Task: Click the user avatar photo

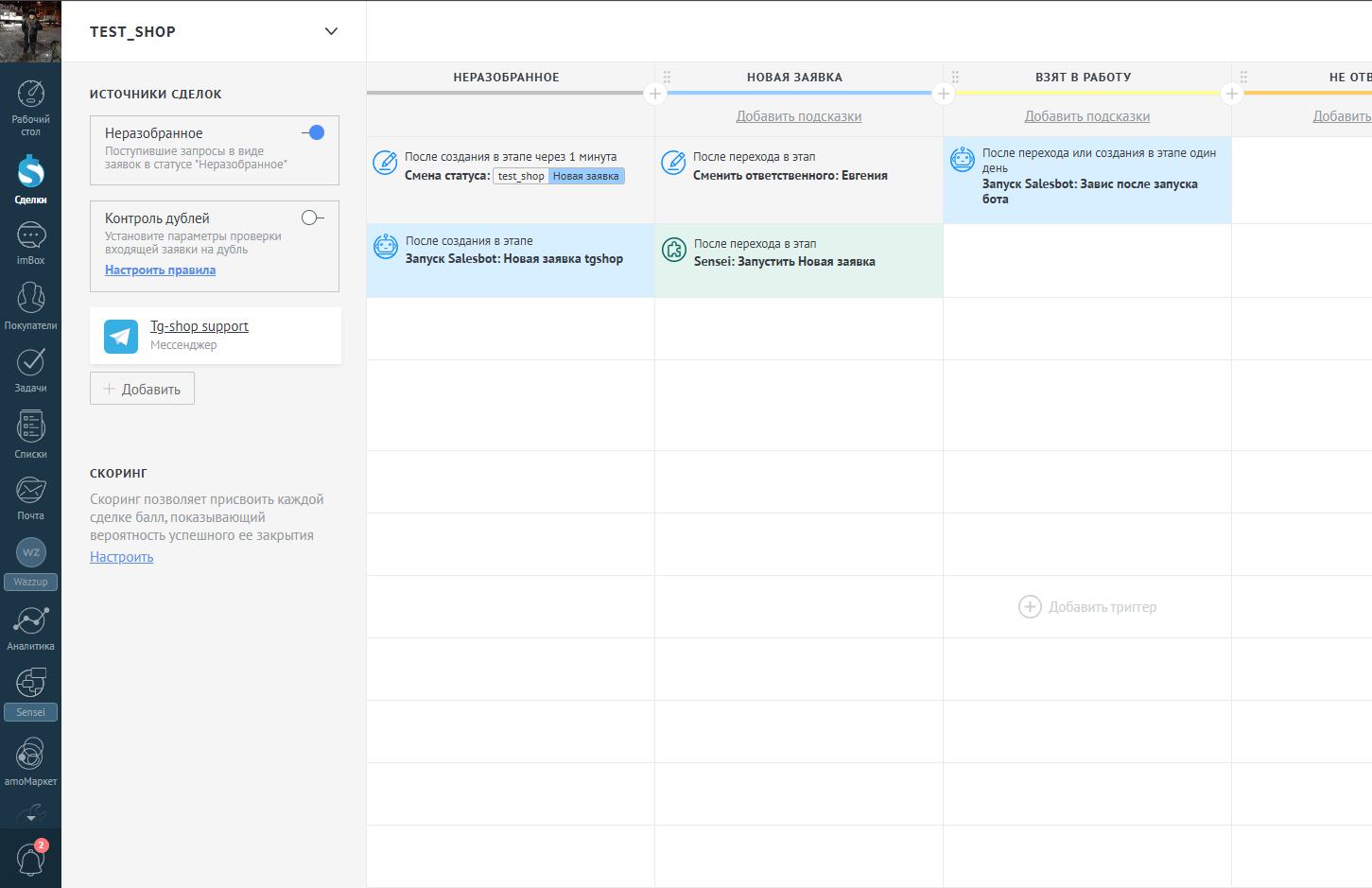Action: coord(30,31)
